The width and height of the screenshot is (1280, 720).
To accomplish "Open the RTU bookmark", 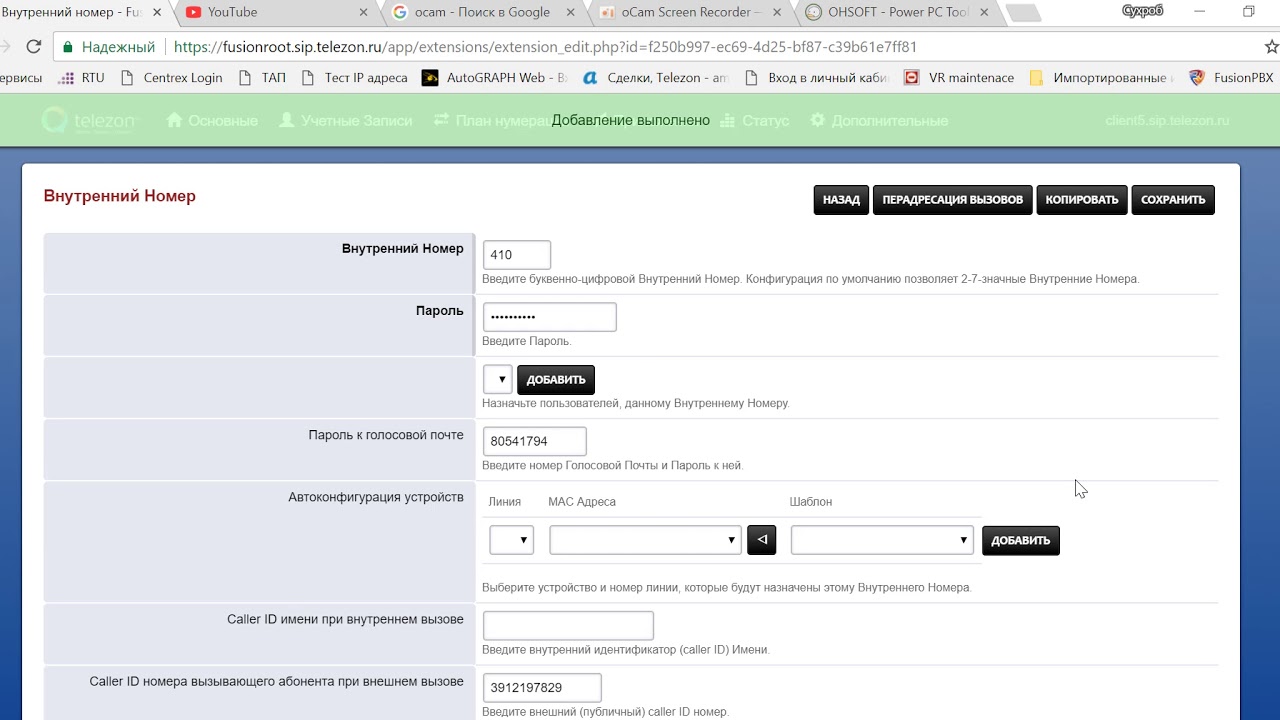I will tap(82, 77).
